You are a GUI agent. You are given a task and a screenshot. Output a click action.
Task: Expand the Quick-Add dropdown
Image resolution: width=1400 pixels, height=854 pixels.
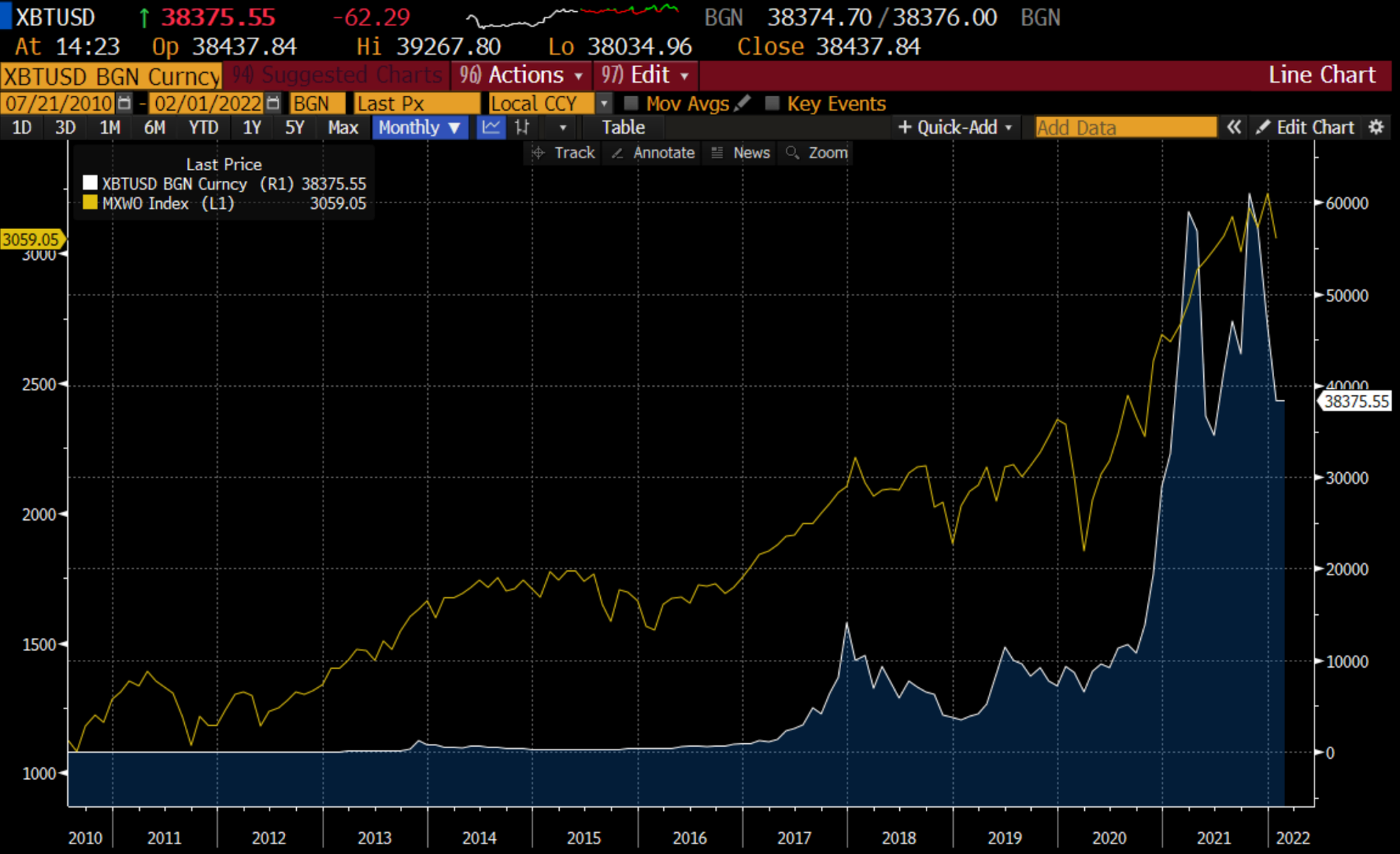pos(956,128)
